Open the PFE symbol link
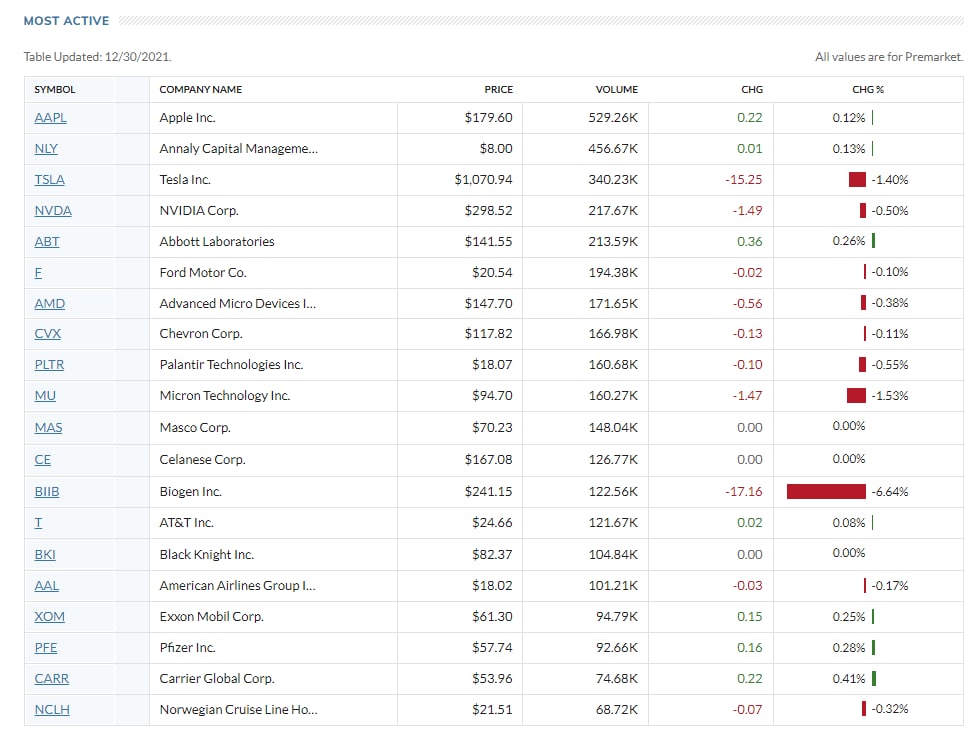The image size is (980, 738). (46, 648)
